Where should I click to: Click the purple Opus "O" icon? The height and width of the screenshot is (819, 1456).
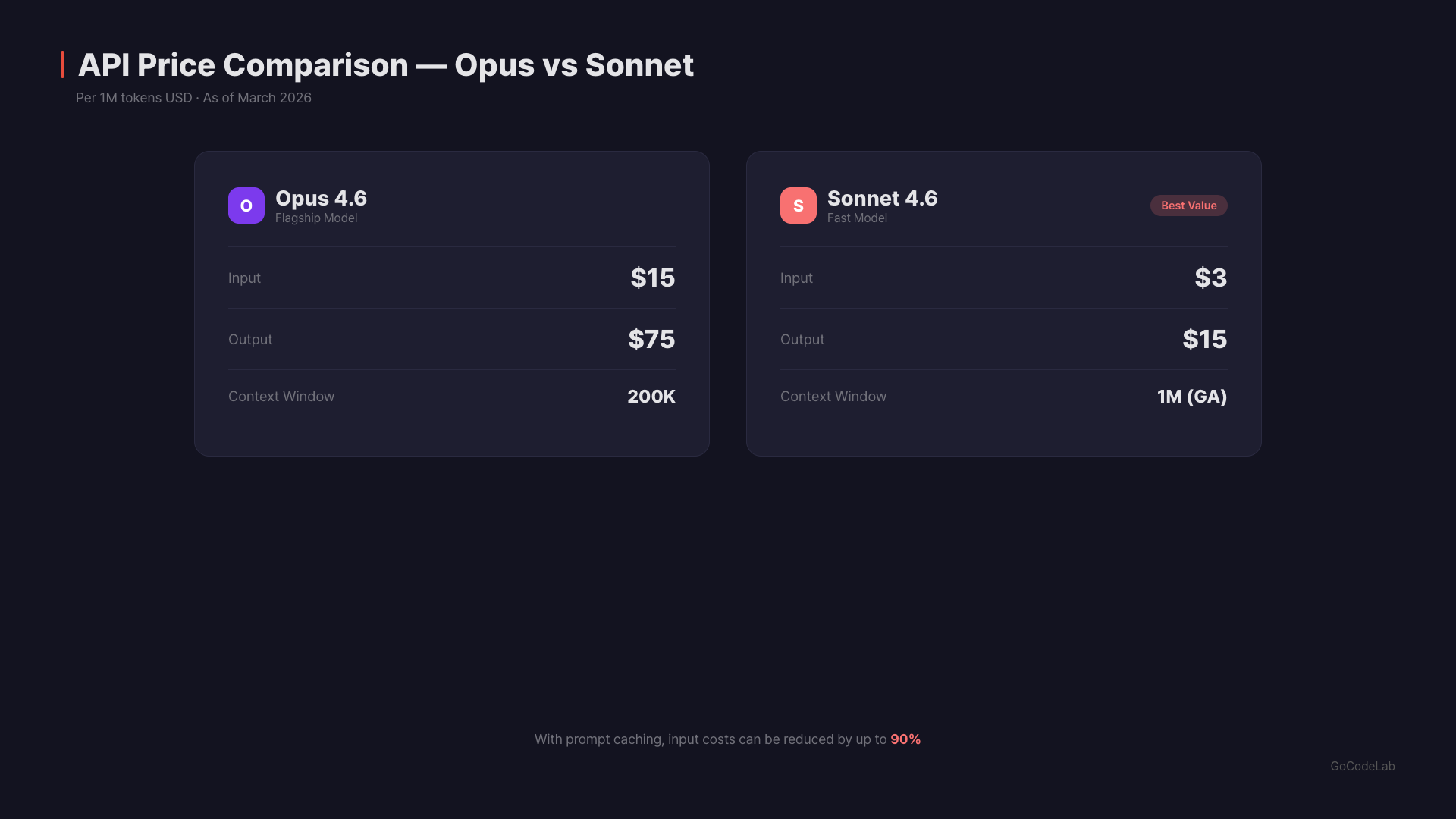pos(246,206)
